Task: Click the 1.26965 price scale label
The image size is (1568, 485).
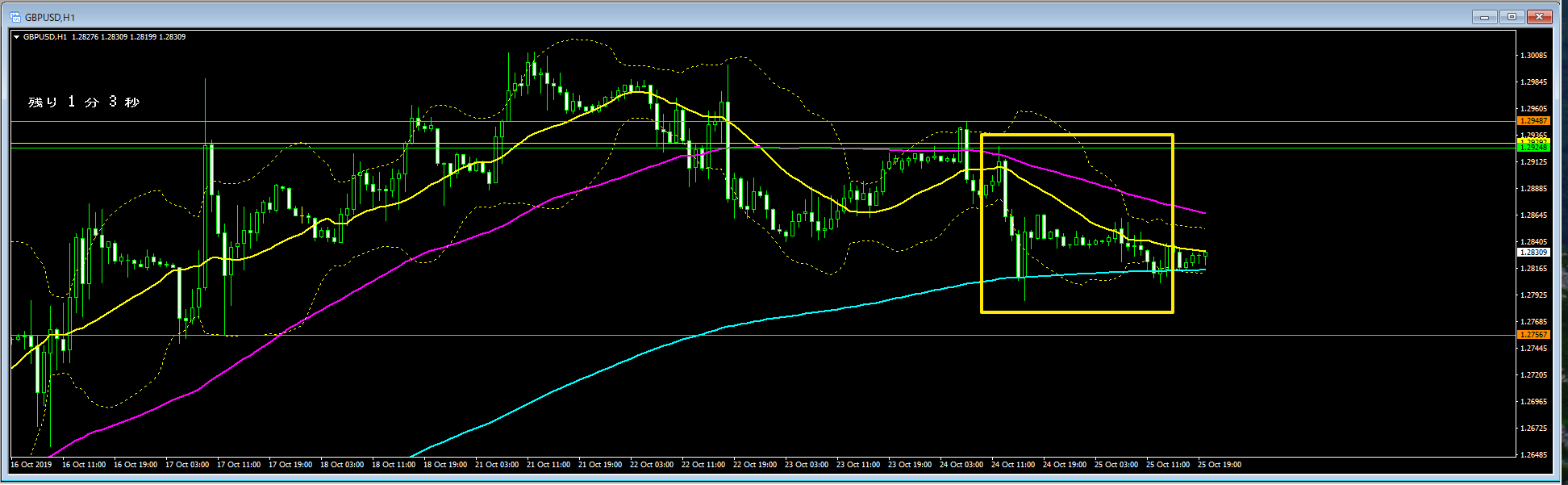Action: 1534,402
